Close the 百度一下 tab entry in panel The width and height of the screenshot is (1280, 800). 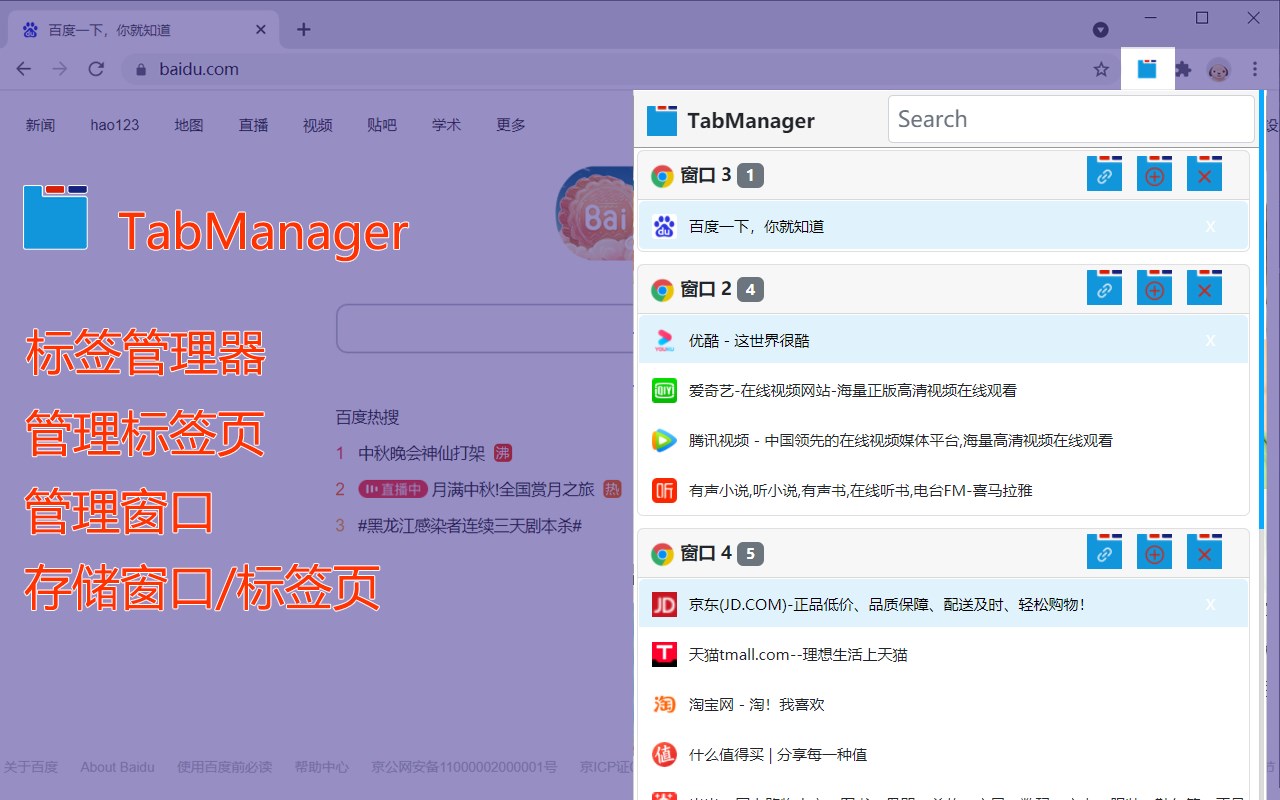[1210, 227]
